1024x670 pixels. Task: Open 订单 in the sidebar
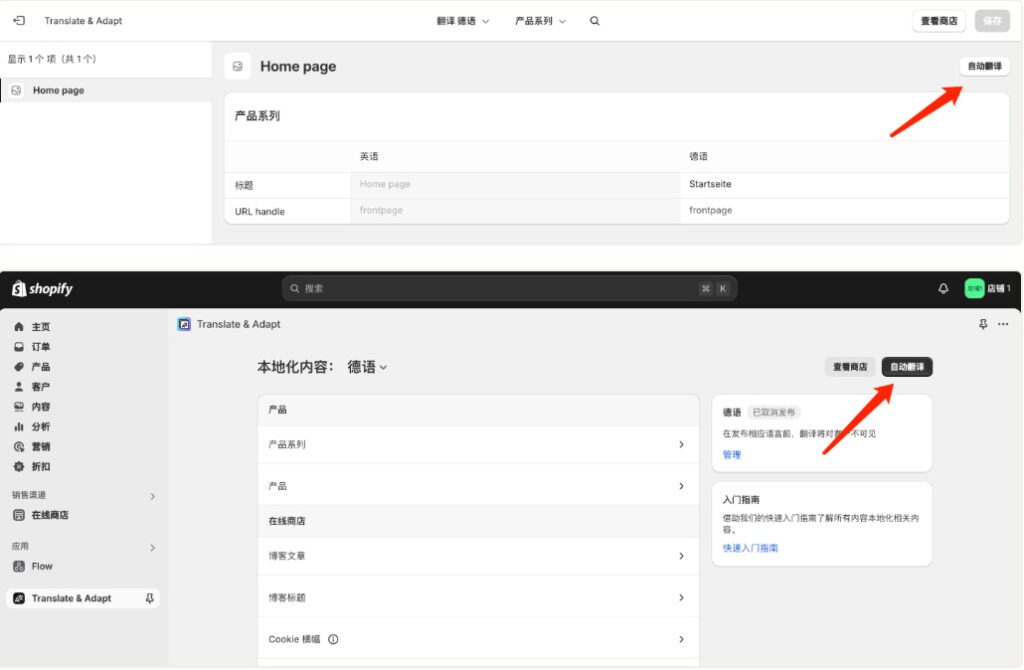point(40,347)
